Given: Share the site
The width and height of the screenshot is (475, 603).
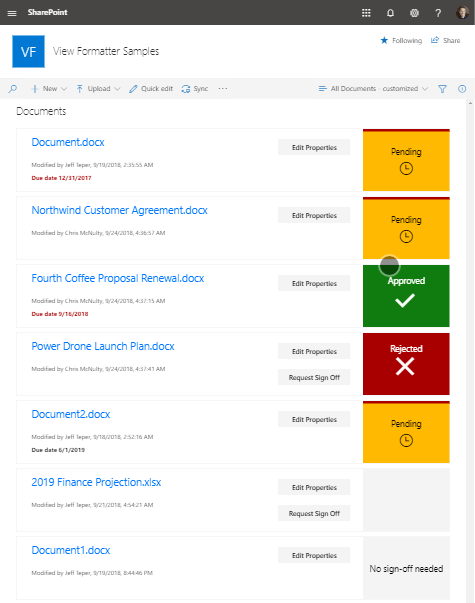Looking at the screenshot, I should coord(445,40).
